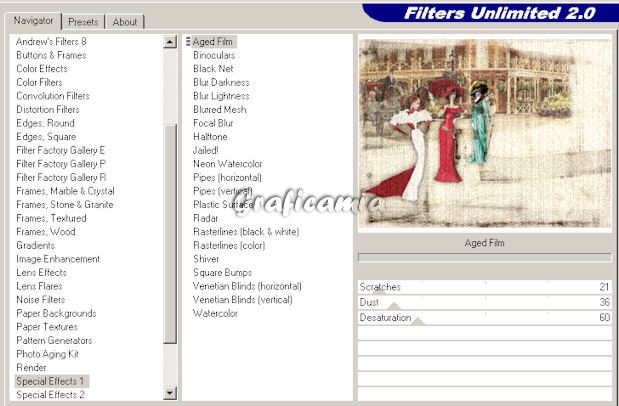The width and height of the screenshot is (619, 406).
Task: Open the Paper Backgrounds category
Action: click(x=56, y=314)
